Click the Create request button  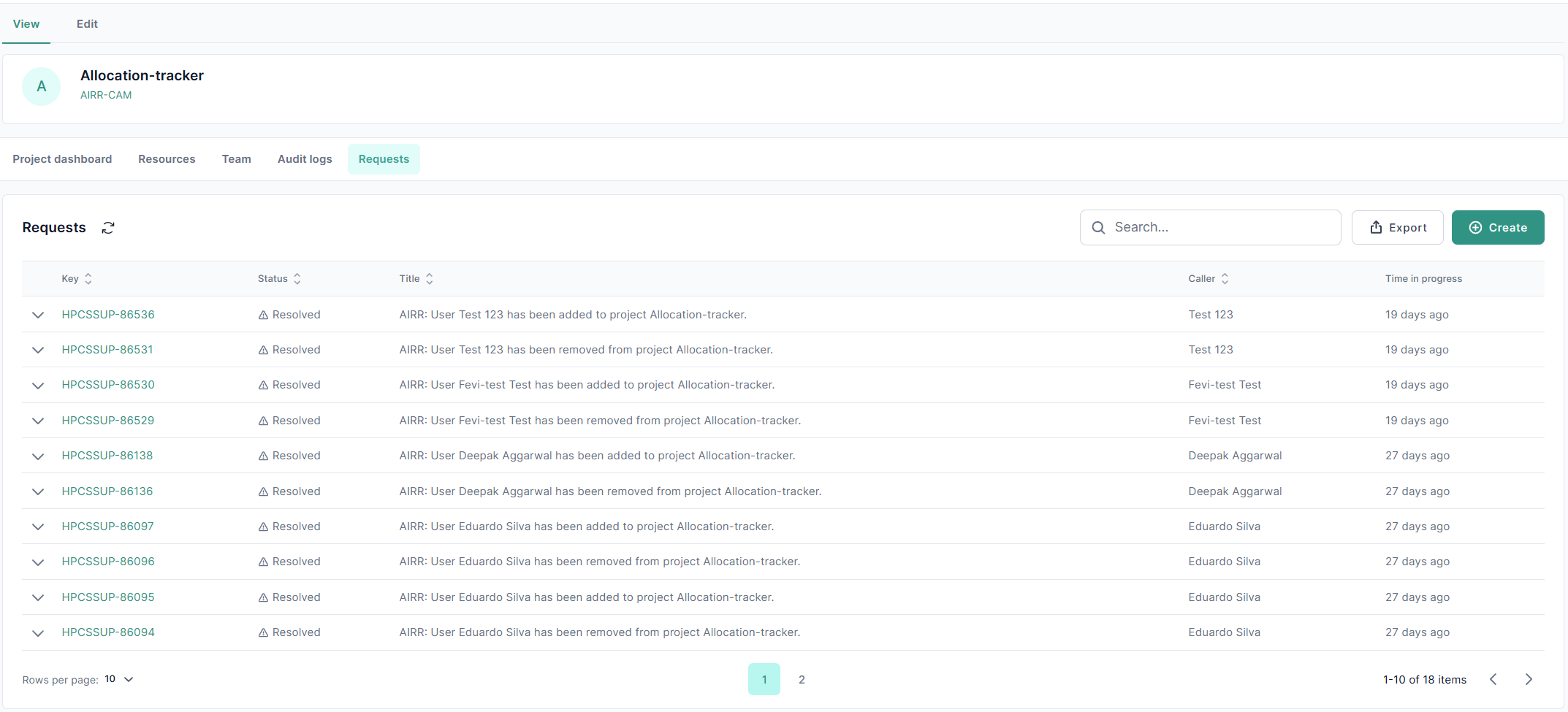pyautogui.click(x=1497, y=228)
